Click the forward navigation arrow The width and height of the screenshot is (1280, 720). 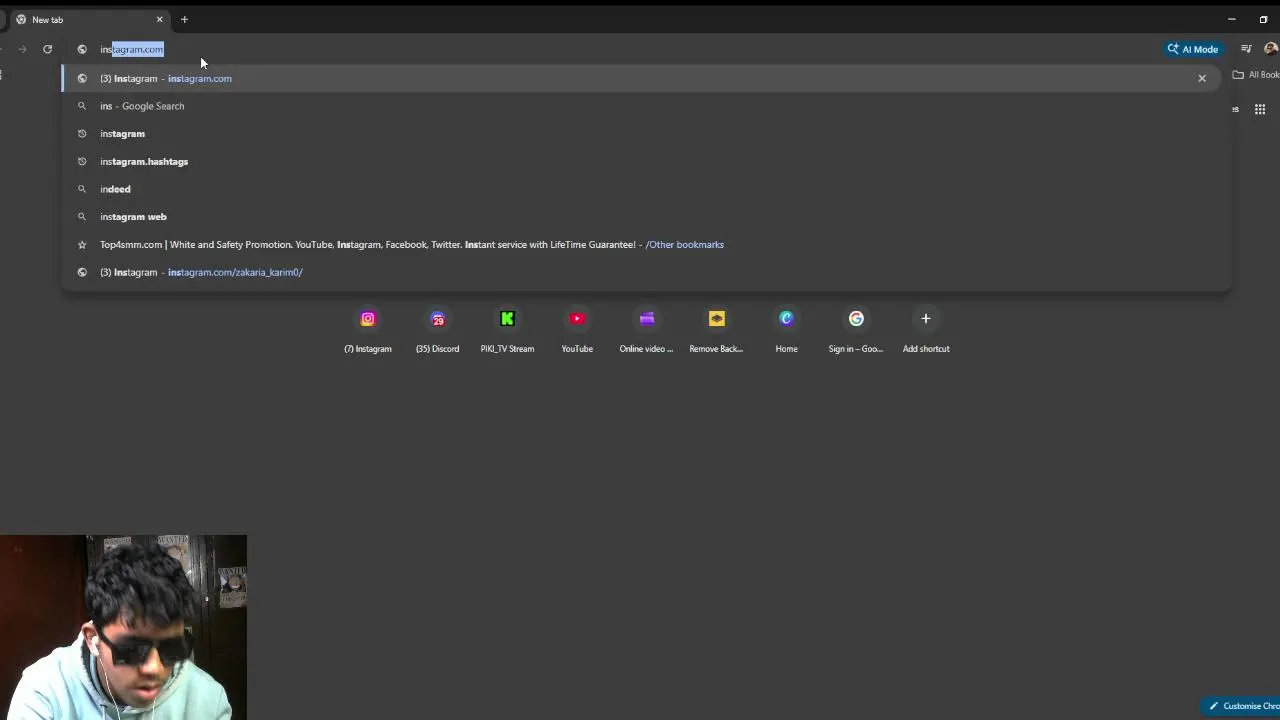click(22, 49)
